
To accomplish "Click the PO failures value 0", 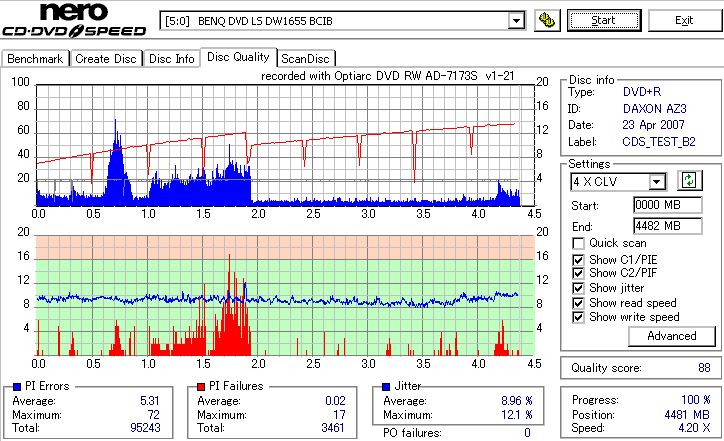I will point(527,433).
